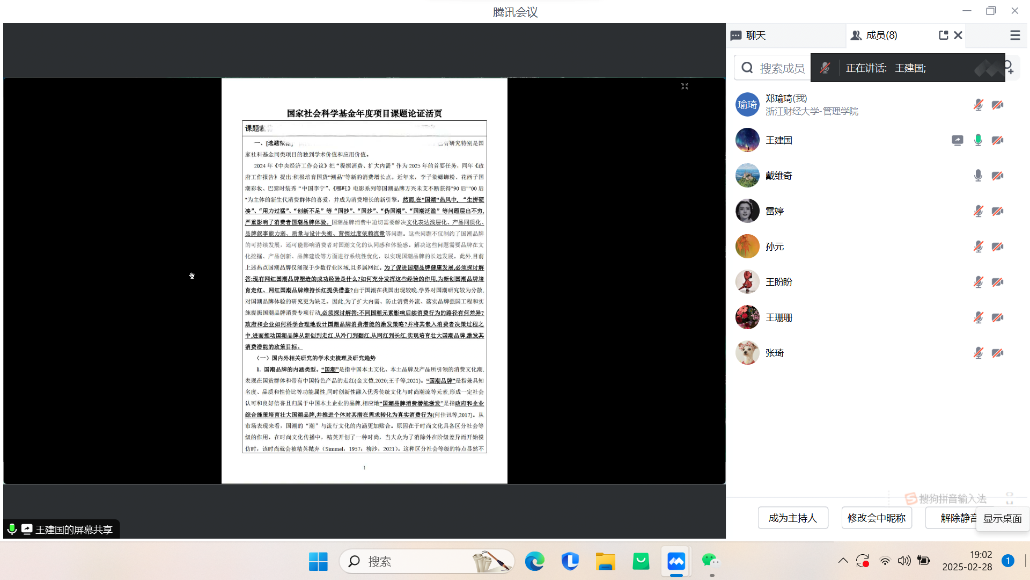Click the 修改会中昵称 button
This screenshot has width=1030, height=580.
pos(876,518)
